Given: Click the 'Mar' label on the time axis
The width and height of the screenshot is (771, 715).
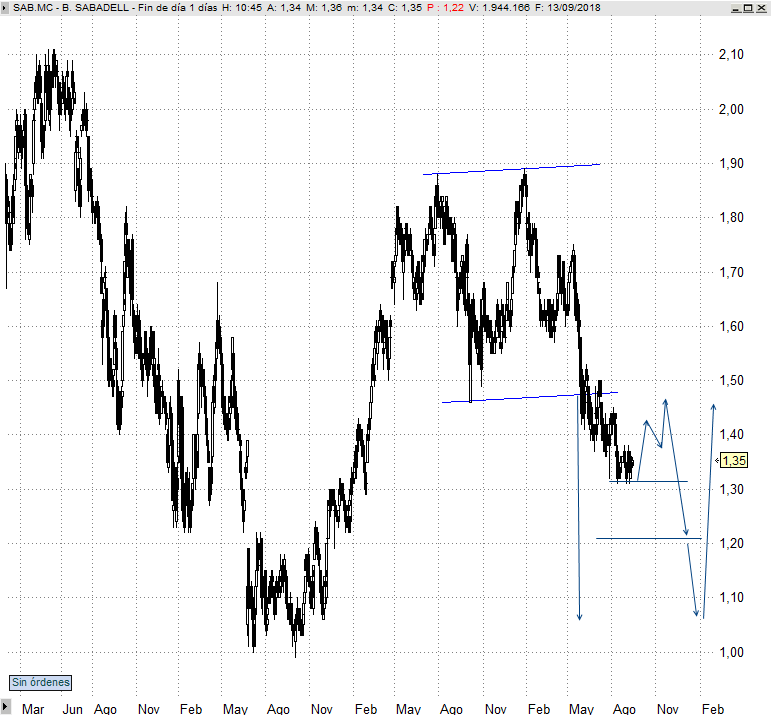Looking at the screenshot, I should 33,709.
